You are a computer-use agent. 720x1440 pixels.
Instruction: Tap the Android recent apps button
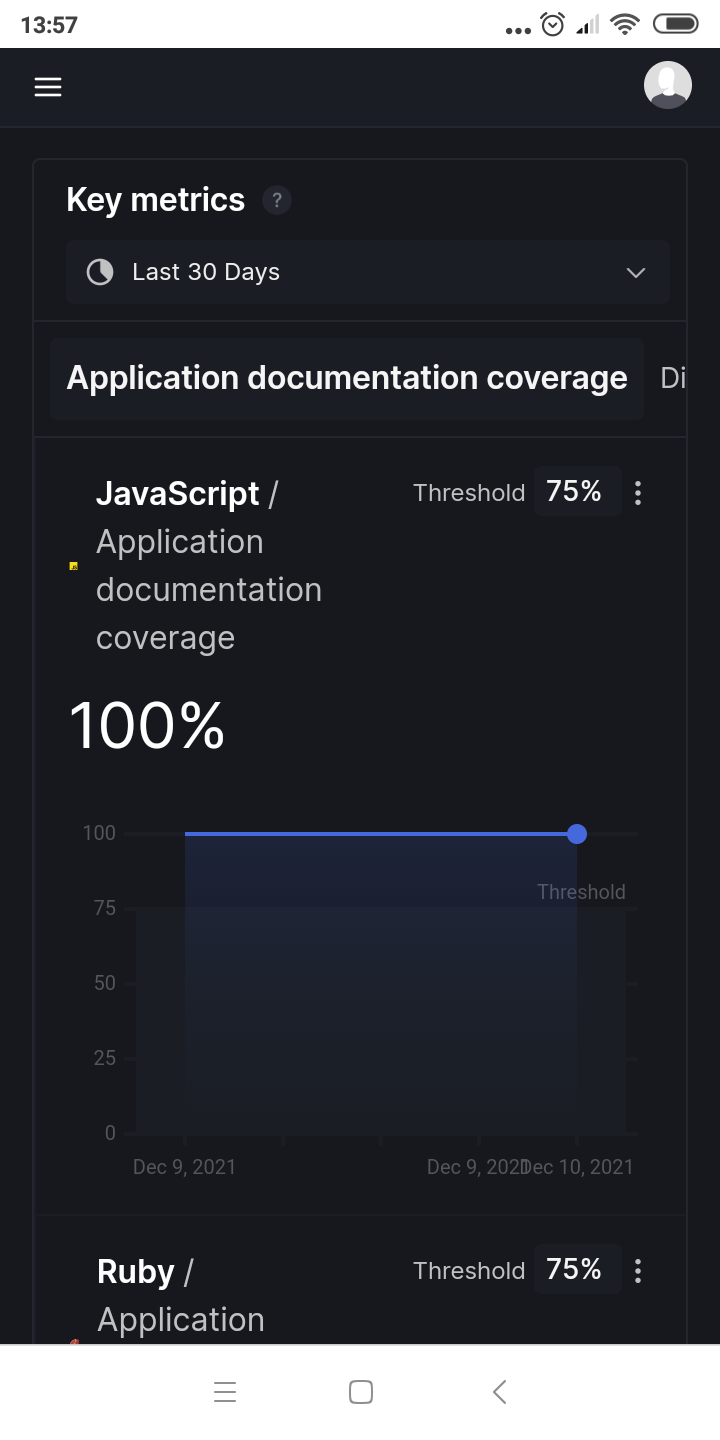point(225,1391)
